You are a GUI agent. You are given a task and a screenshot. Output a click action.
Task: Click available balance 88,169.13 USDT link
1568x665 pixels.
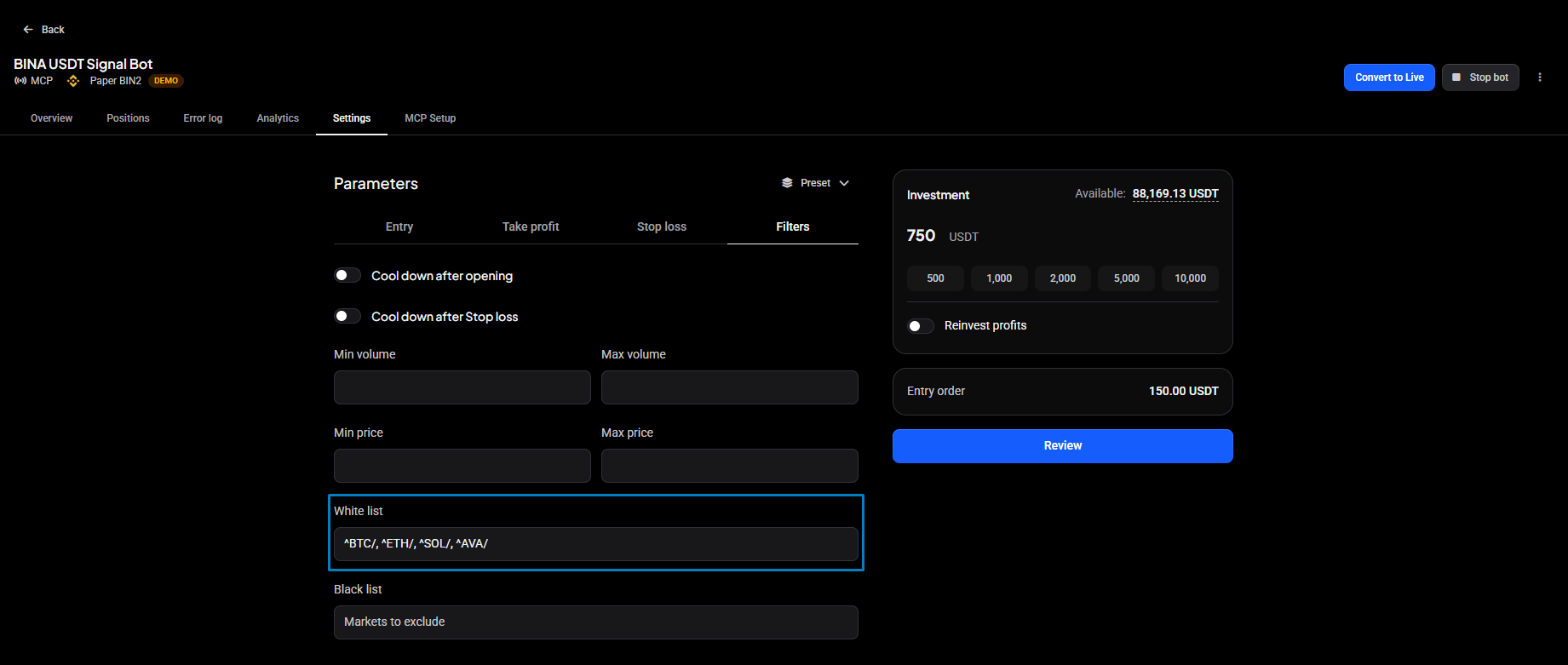[x=1175, y=194]
